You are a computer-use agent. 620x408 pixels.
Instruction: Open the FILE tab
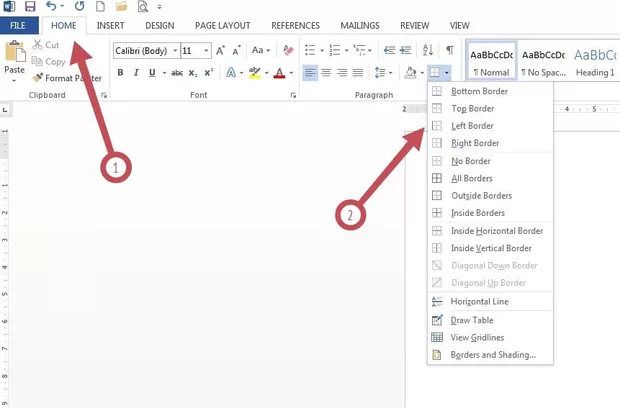pos(18,26)
